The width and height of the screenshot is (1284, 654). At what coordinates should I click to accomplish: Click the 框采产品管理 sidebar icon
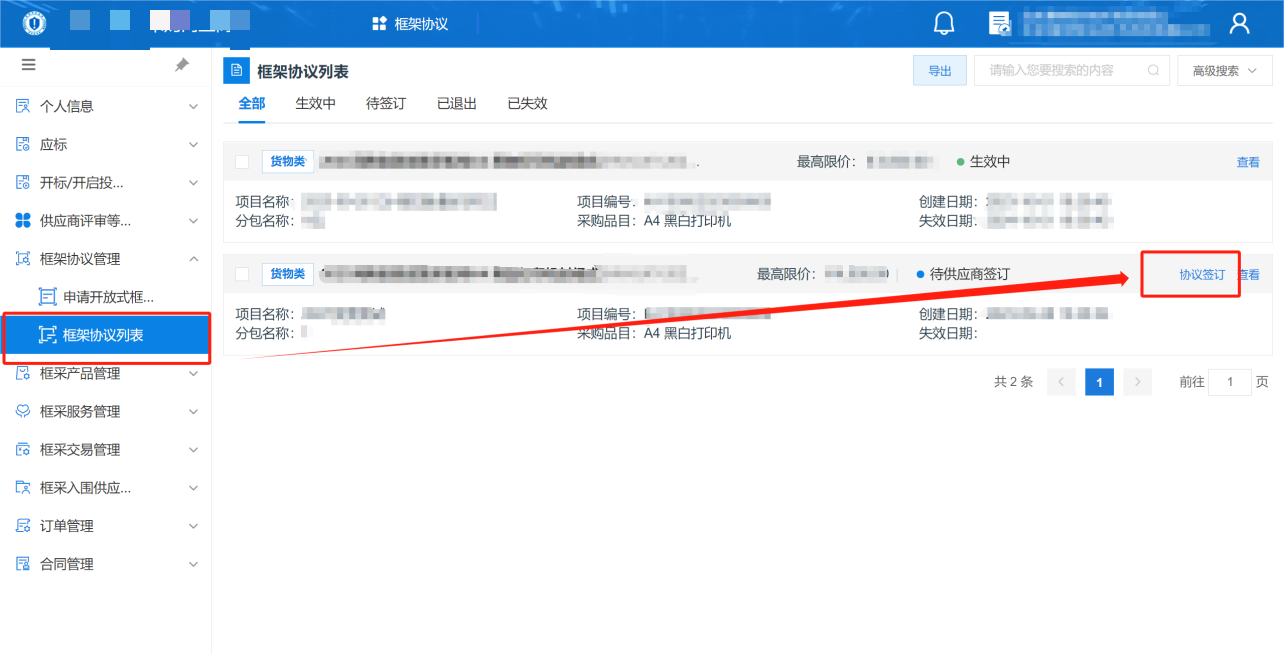[23, 373]
